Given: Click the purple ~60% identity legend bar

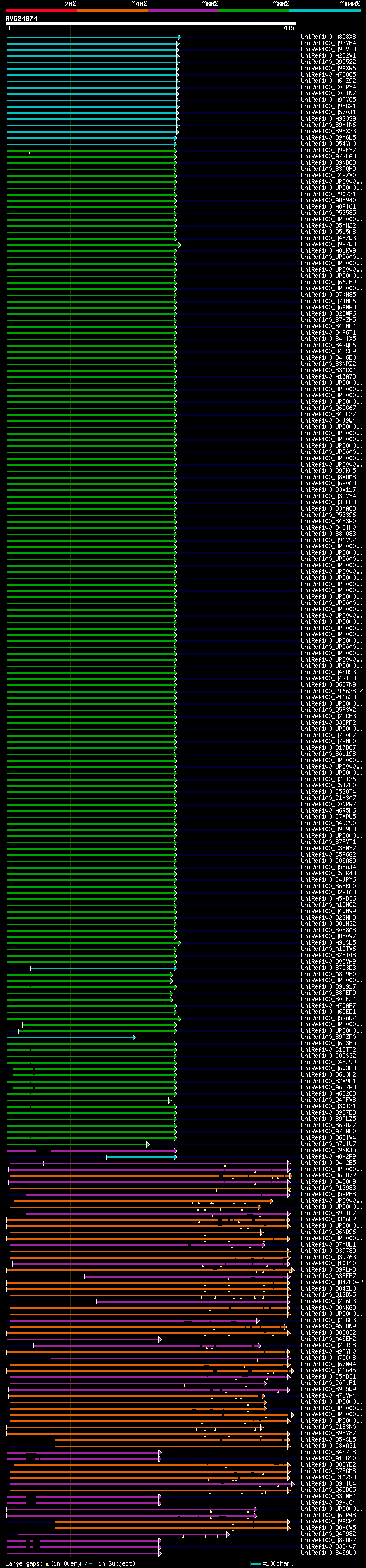Looking at the screenshot, I should coord(182,10).
